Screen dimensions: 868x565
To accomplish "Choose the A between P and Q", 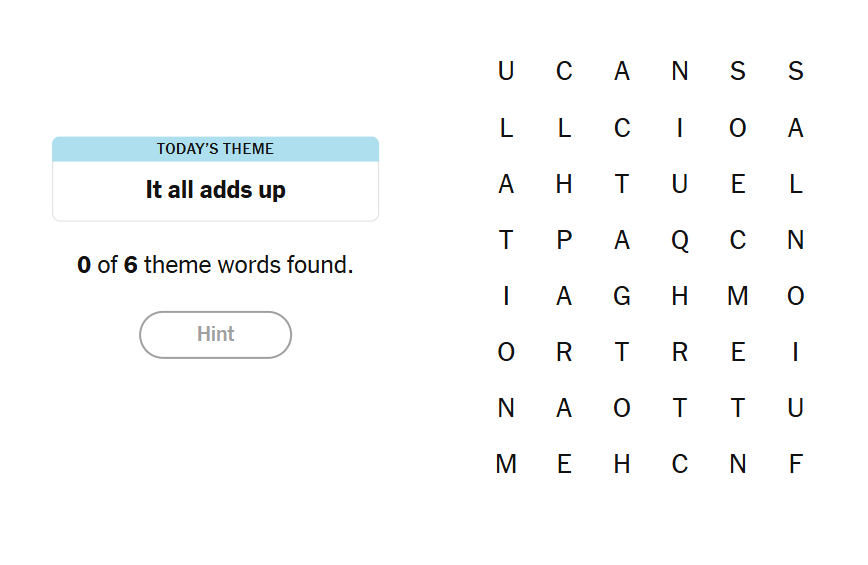I will tap(622, 240).
